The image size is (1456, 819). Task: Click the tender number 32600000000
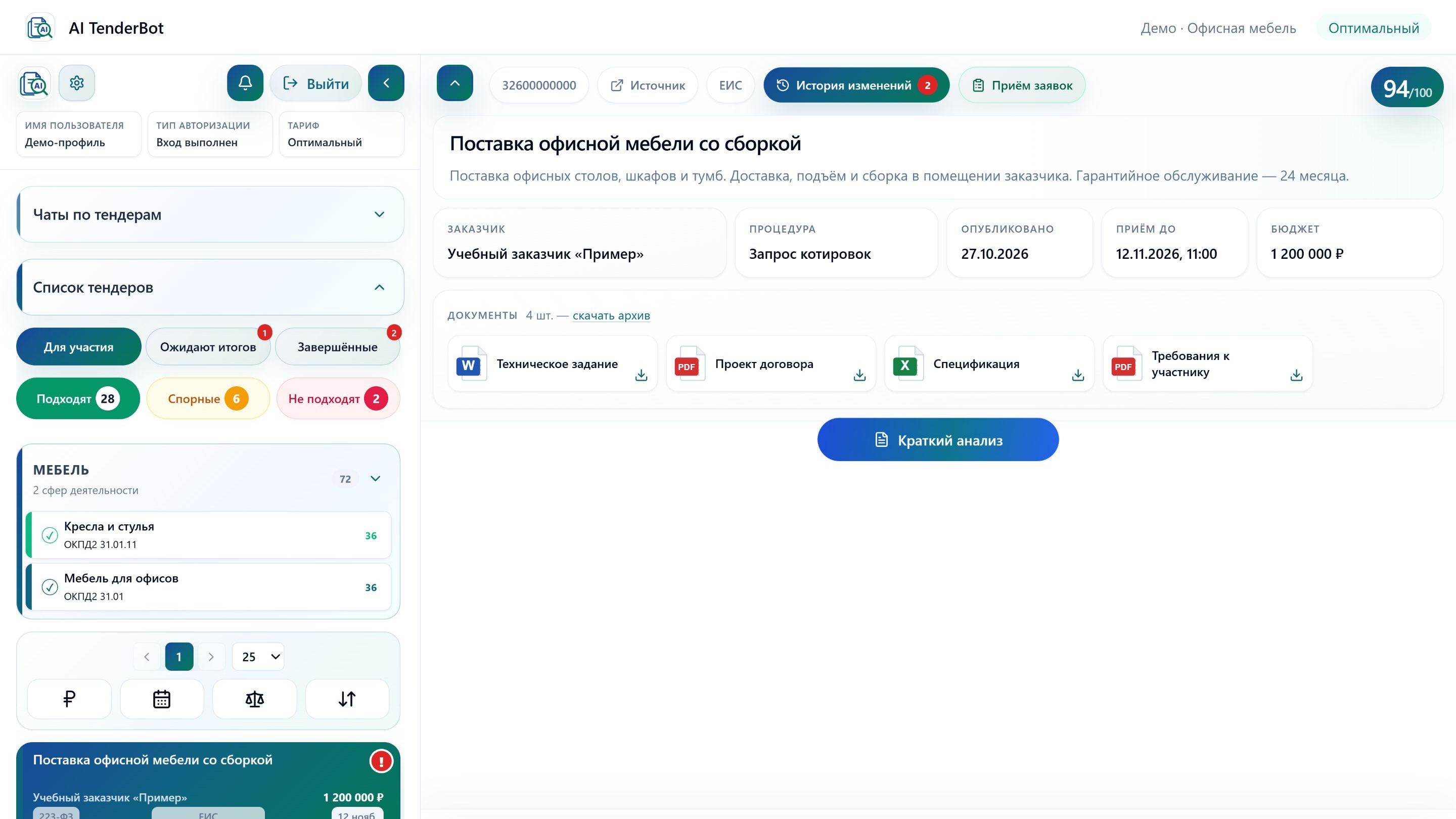[x=539, y=85]
